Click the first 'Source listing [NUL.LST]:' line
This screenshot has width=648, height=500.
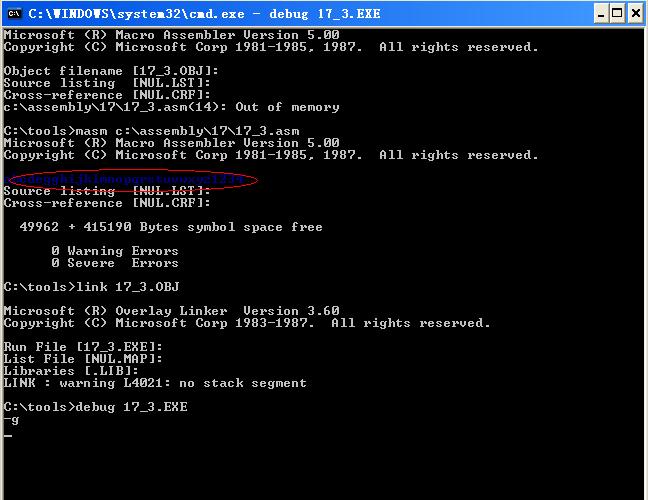click(x=107, y=83)
